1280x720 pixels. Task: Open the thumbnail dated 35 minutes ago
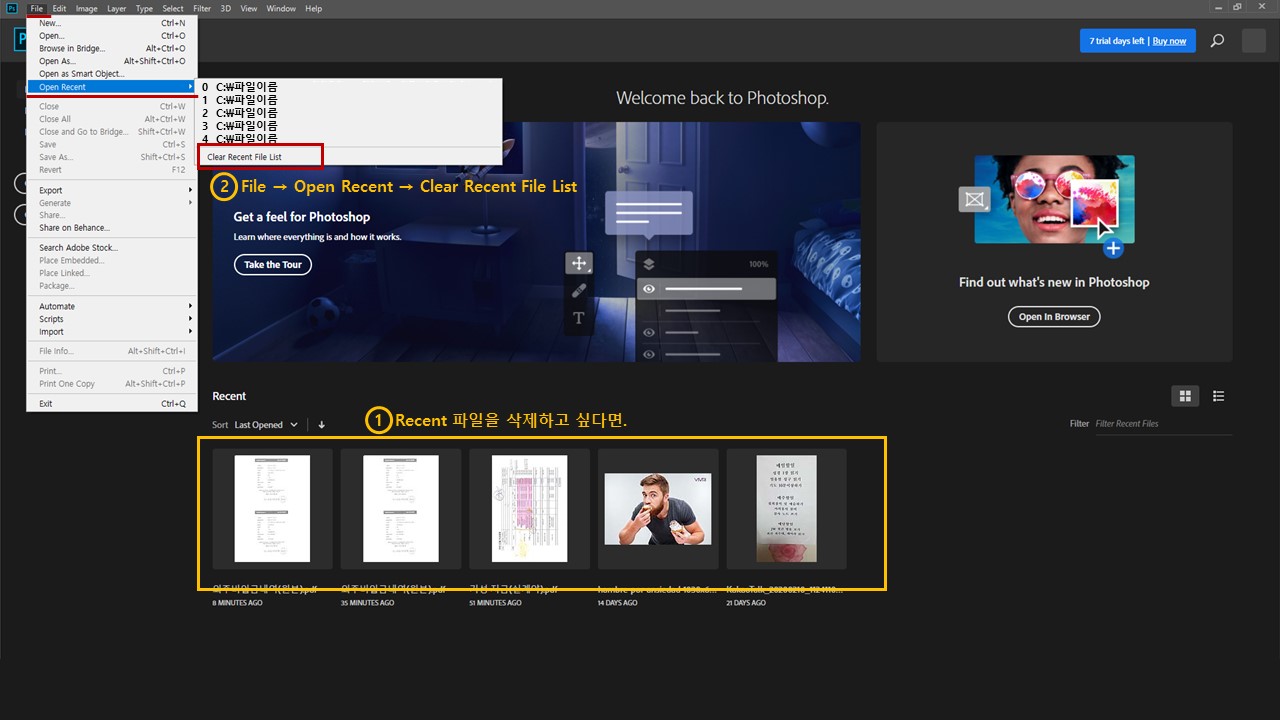click(x=401, y=508)
